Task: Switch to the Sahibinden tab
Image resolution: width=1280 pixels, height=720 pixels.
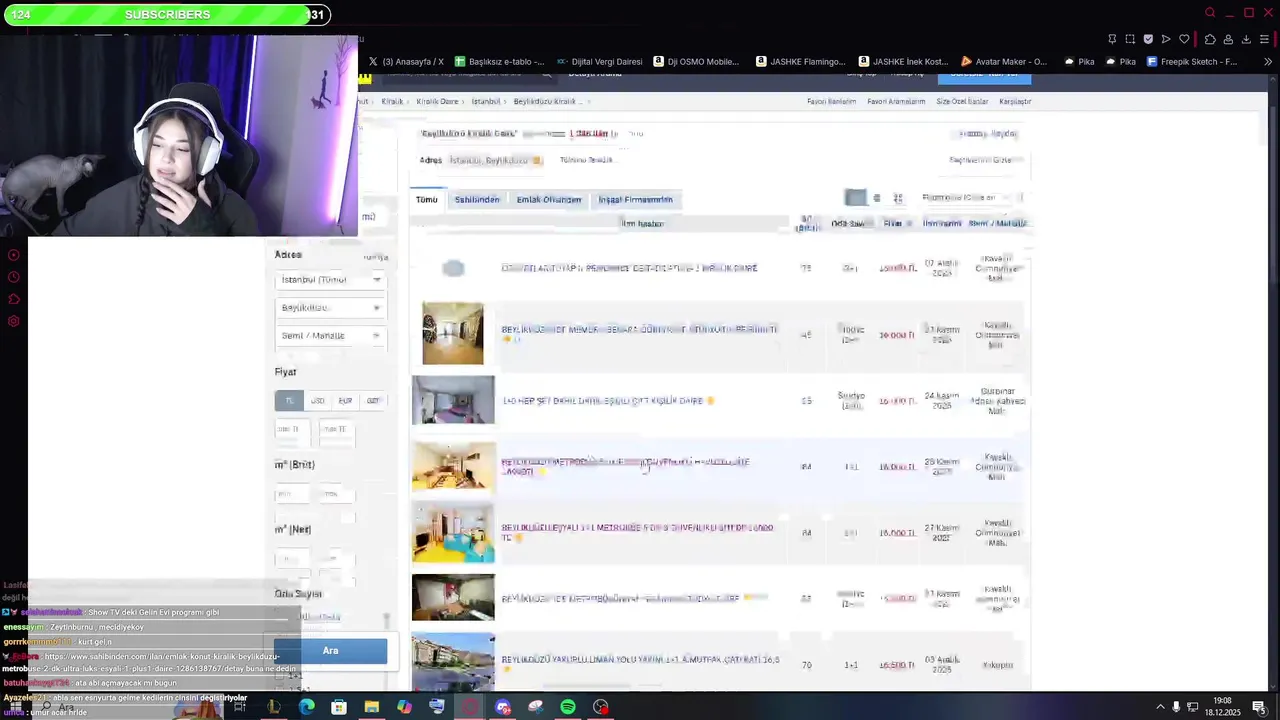Action: [477, 199]
